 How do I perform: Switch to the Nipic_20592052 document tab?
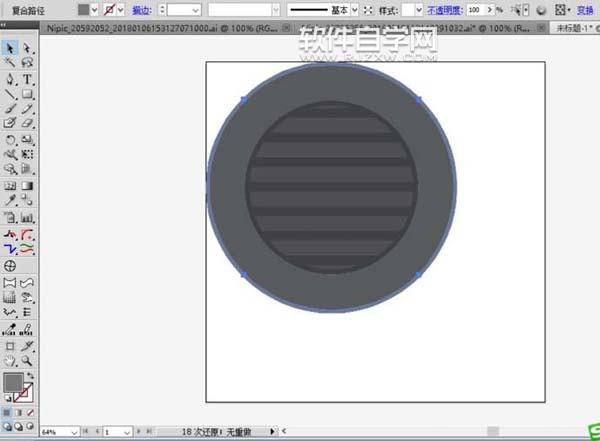[162, 28]
